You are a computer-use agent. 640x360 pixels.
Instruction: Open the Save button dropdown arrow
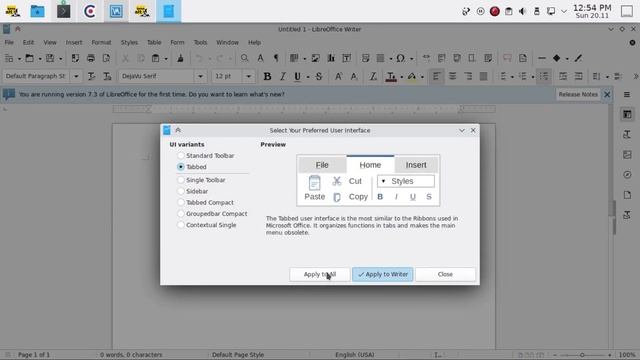click(60, 59)
